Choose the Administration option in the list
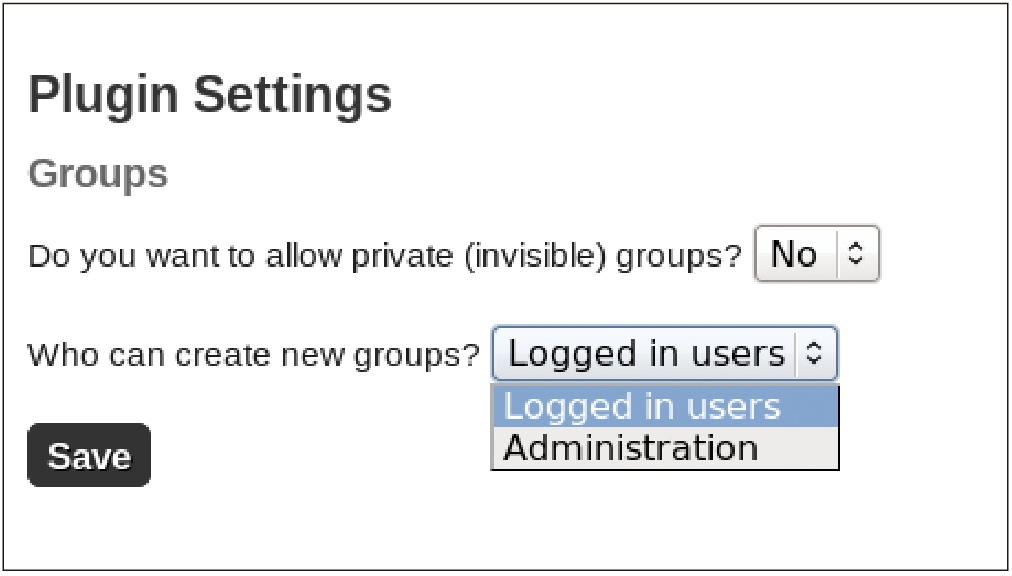This screenshot has width=1012, height=576. pos(631,448)
